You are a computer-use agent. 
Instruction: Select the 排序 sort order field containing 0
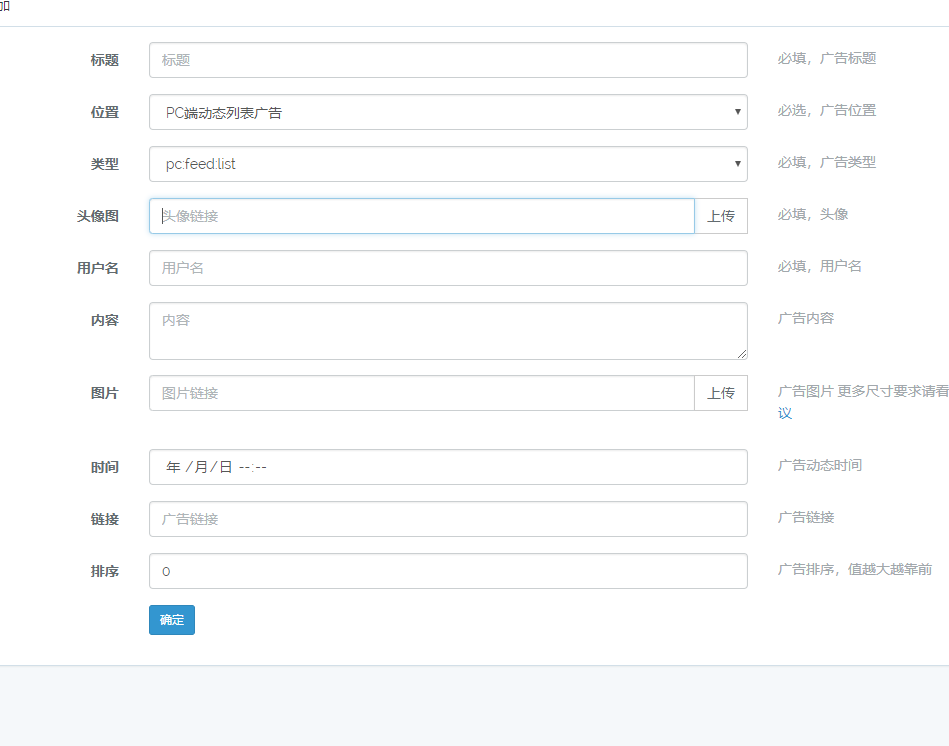[447, 571]
